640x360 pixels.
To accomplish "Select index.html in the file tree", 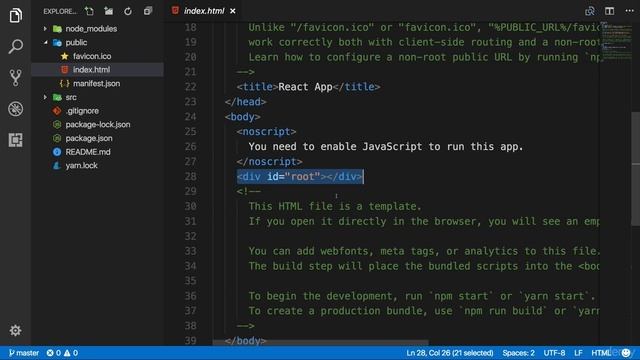I will pos(98,70).
